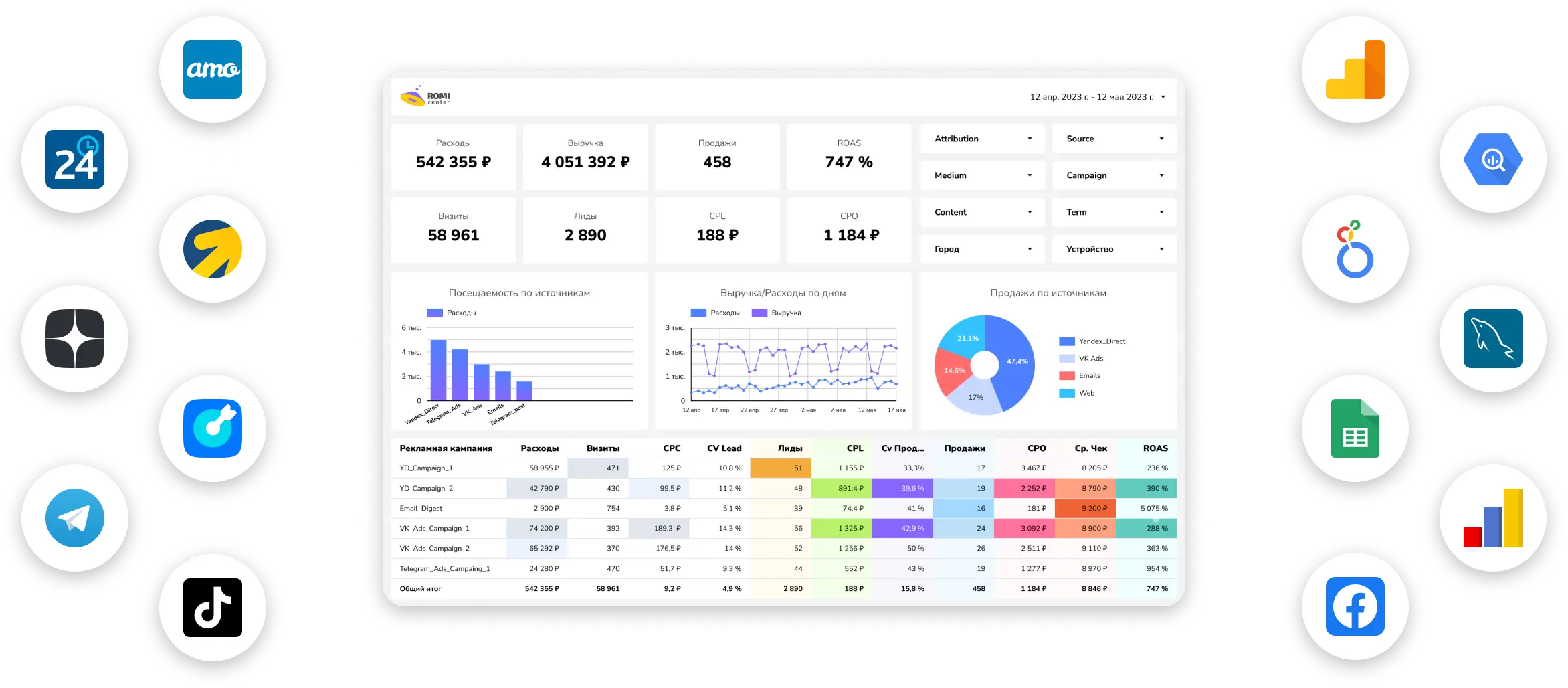The width and height of the screenshot is (1568, 688).
Task: Select the BigQuery hexagon icon
Action: click(1493, 159)
